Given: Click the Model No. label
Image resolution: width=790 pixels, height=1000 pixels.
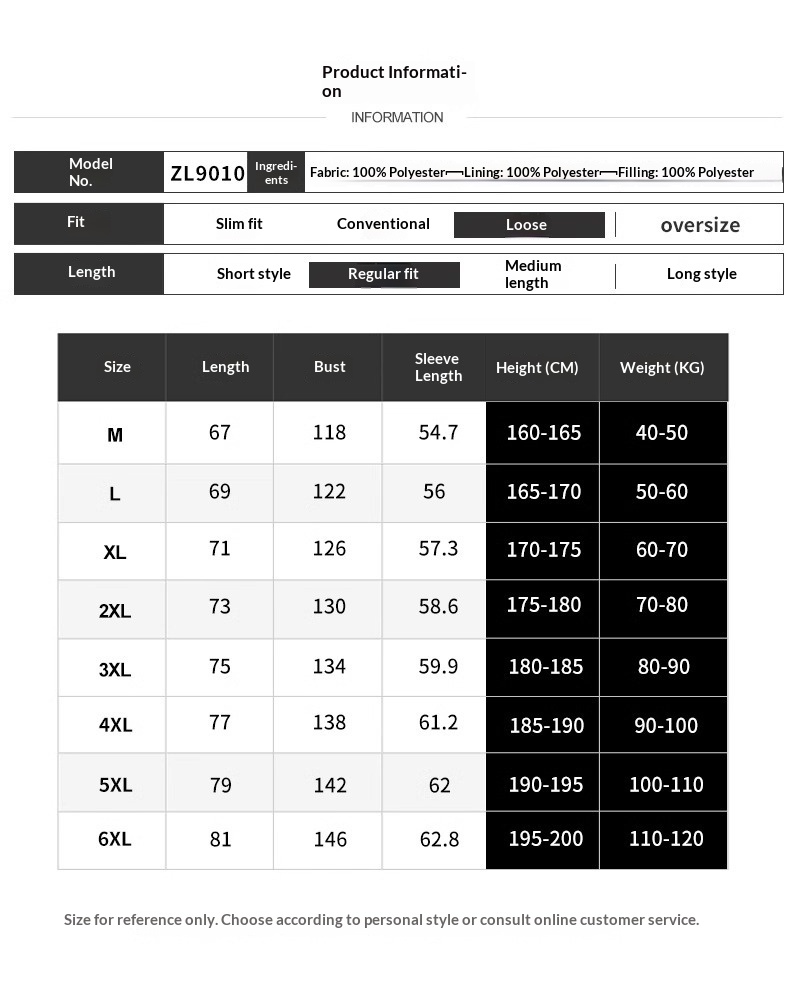Looking at the screenshot, I should pyautogui.click(x=90, y=172).
